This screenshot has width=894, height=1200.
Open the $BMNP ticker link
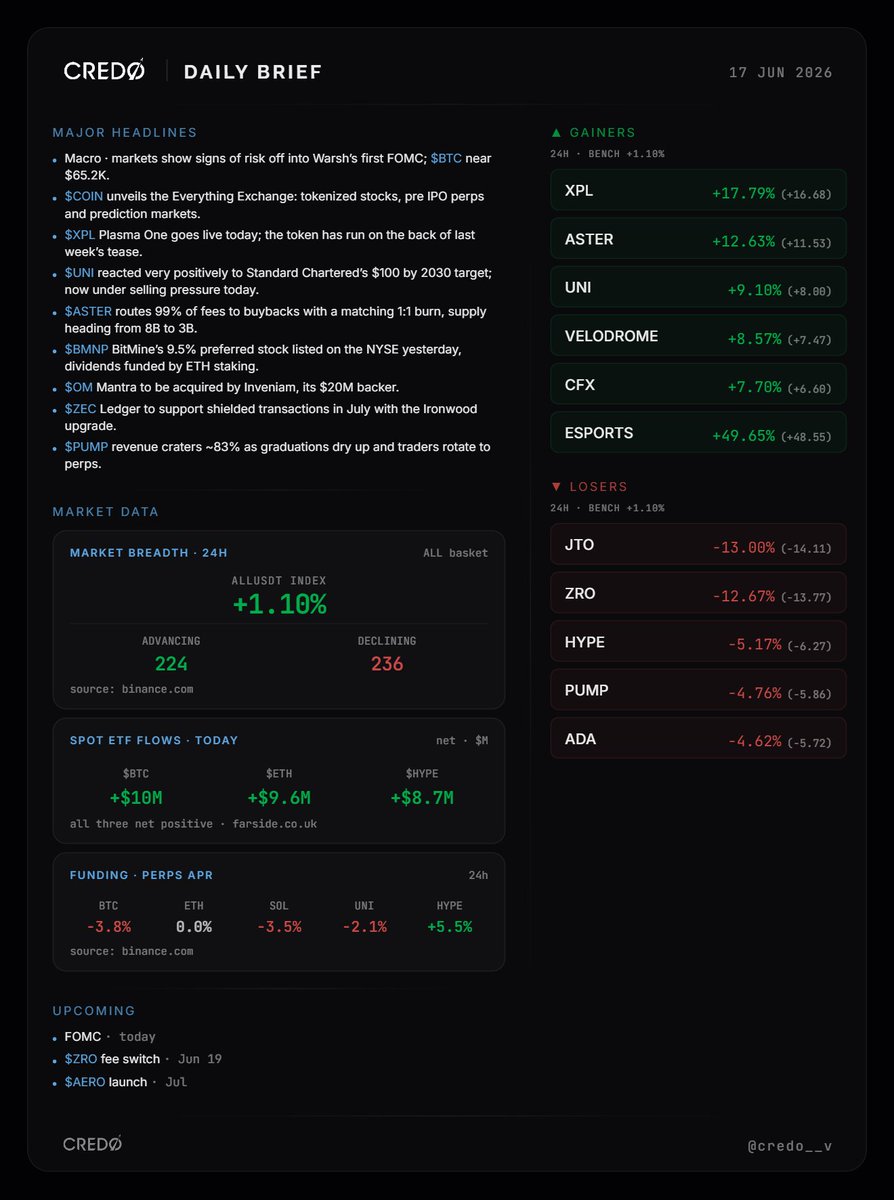coord(88,349)
